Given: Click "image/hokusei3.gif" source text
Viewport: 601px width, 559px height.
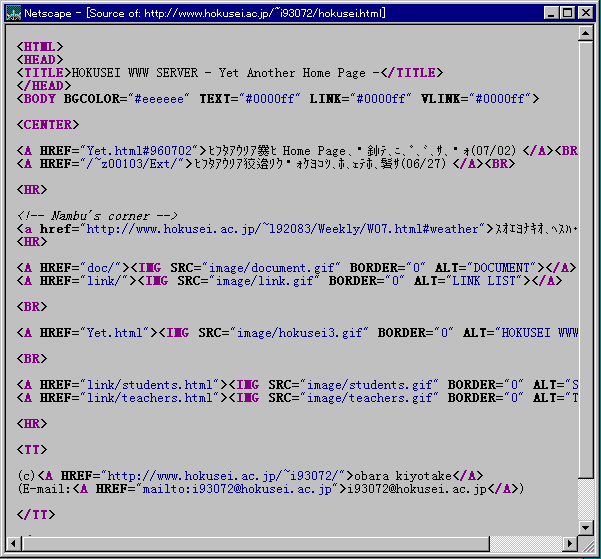Looking at the screenshot, I should coord(299,333).
